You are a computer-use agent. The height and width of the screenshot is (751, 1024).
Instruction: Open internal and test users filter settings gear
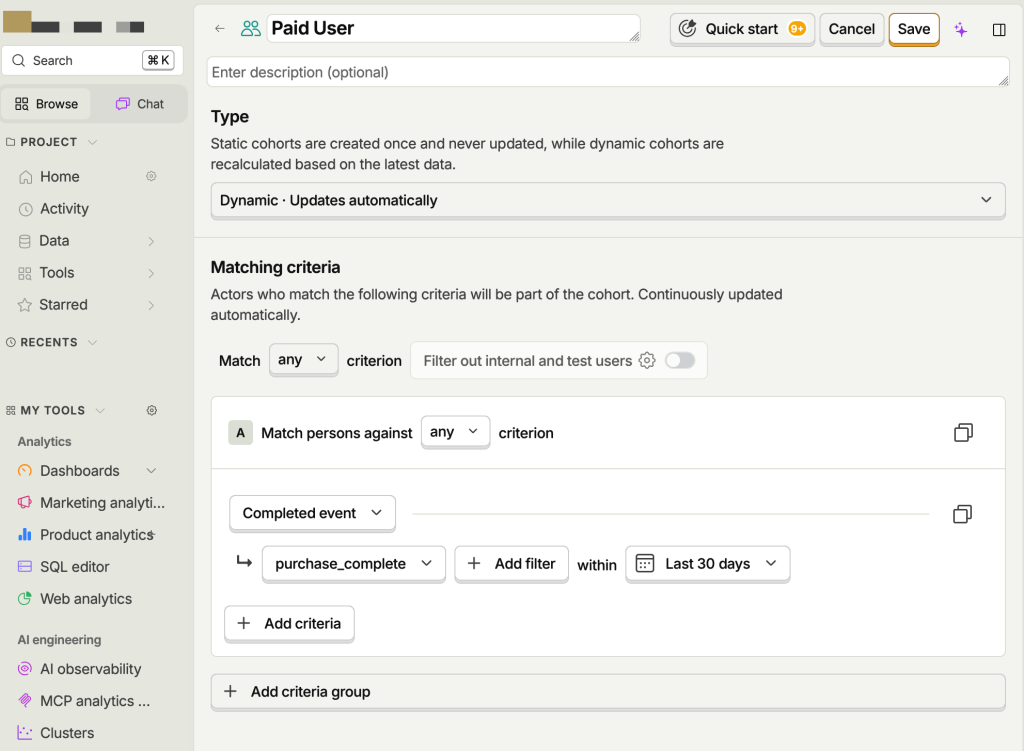click(x=647, y=360)
